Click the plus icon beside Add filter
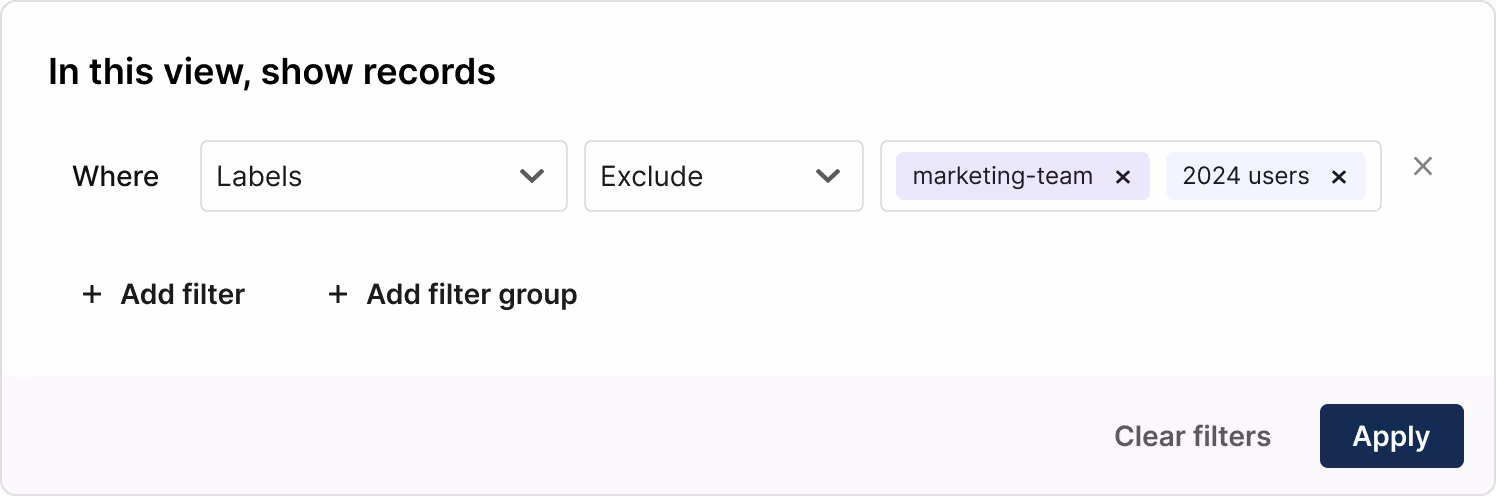 point(92,294)
